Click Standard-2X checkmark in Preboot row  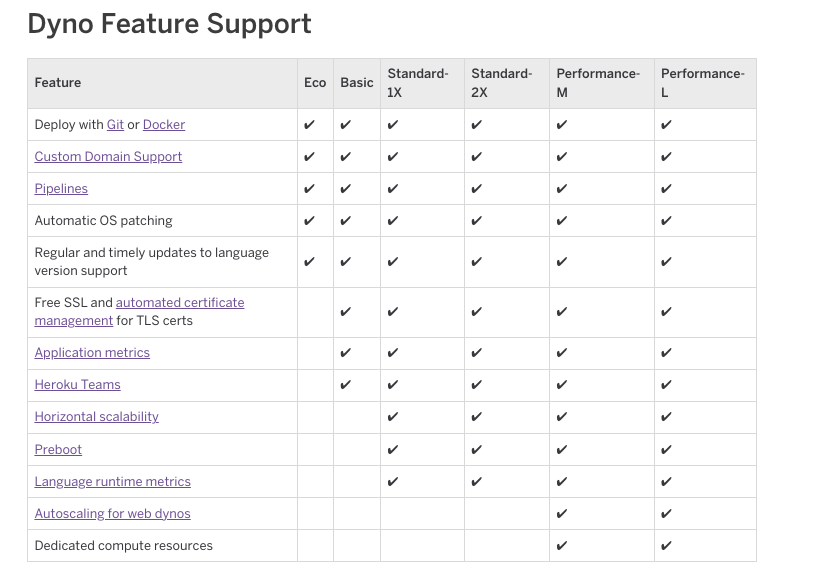point(476,449)
